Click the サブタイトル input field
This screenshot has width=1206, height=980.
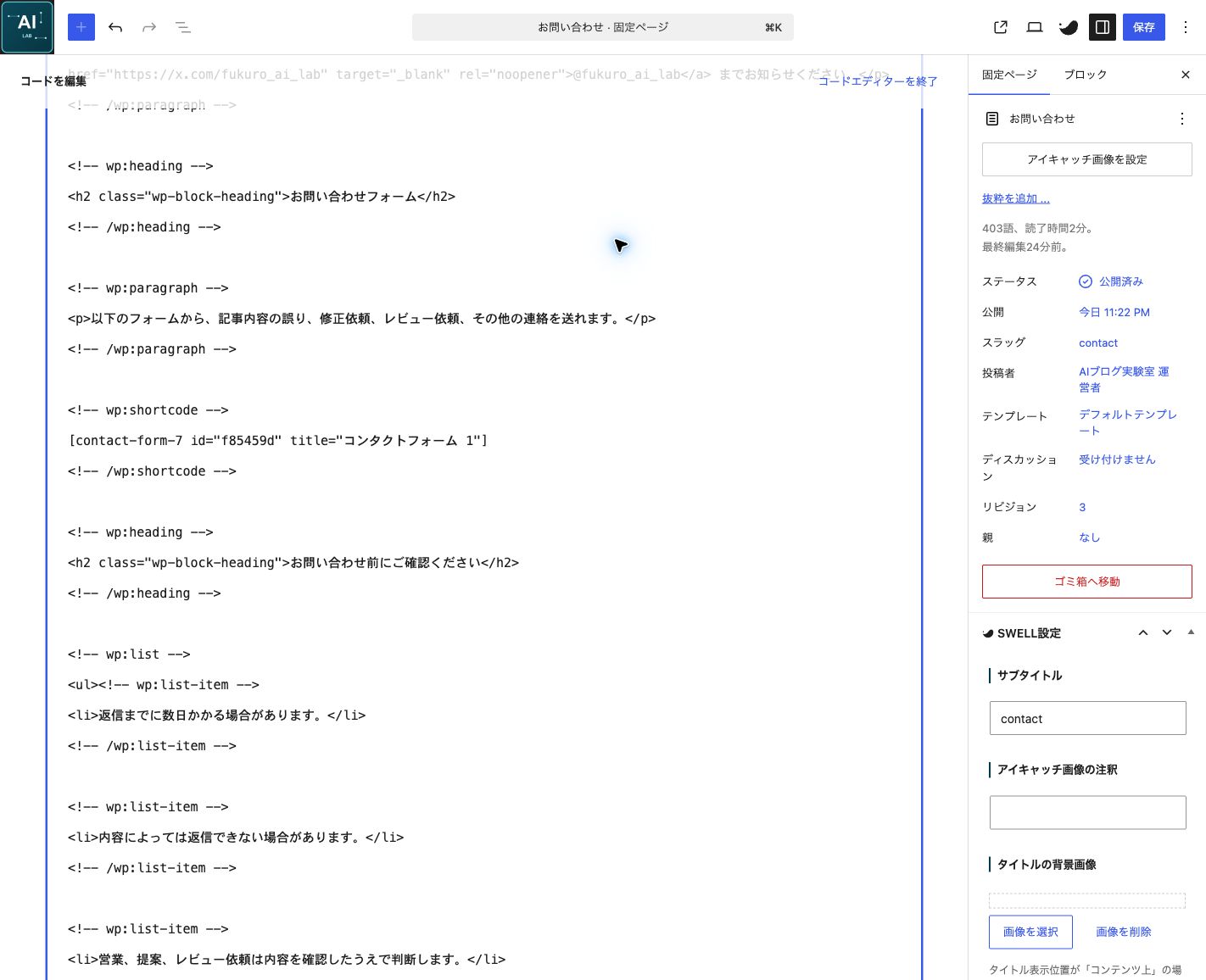(x=1087, y=718)
